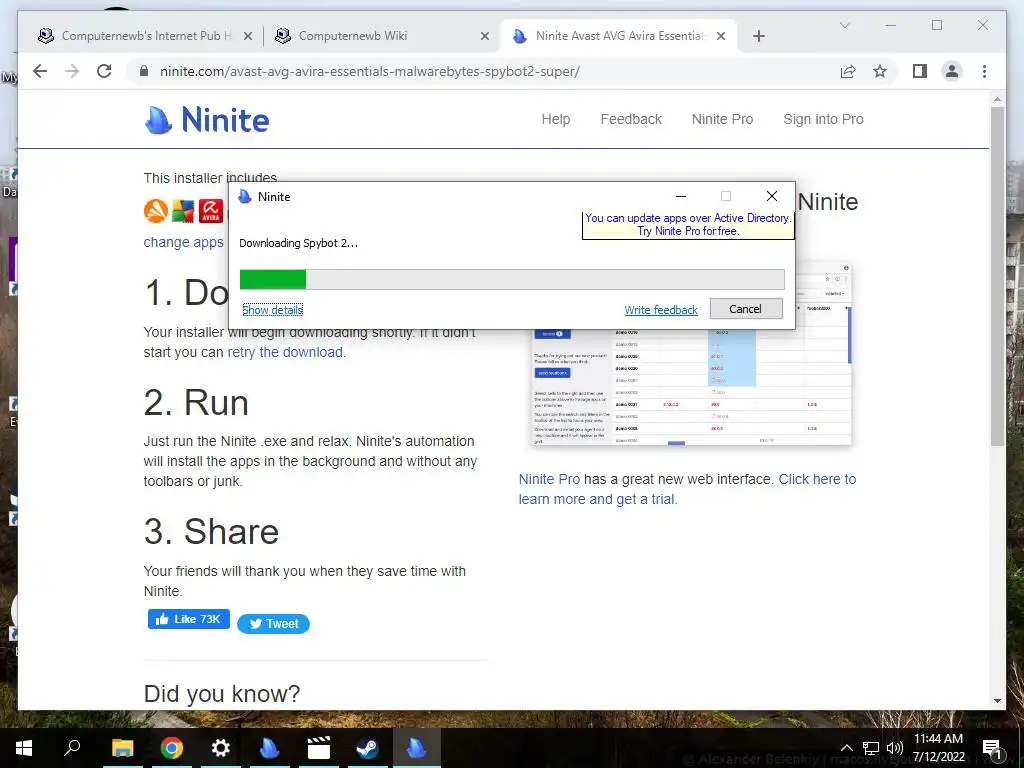This screenshot has width=1024, height=768.
Task: Open Windows Start menu
Action: 24,748
